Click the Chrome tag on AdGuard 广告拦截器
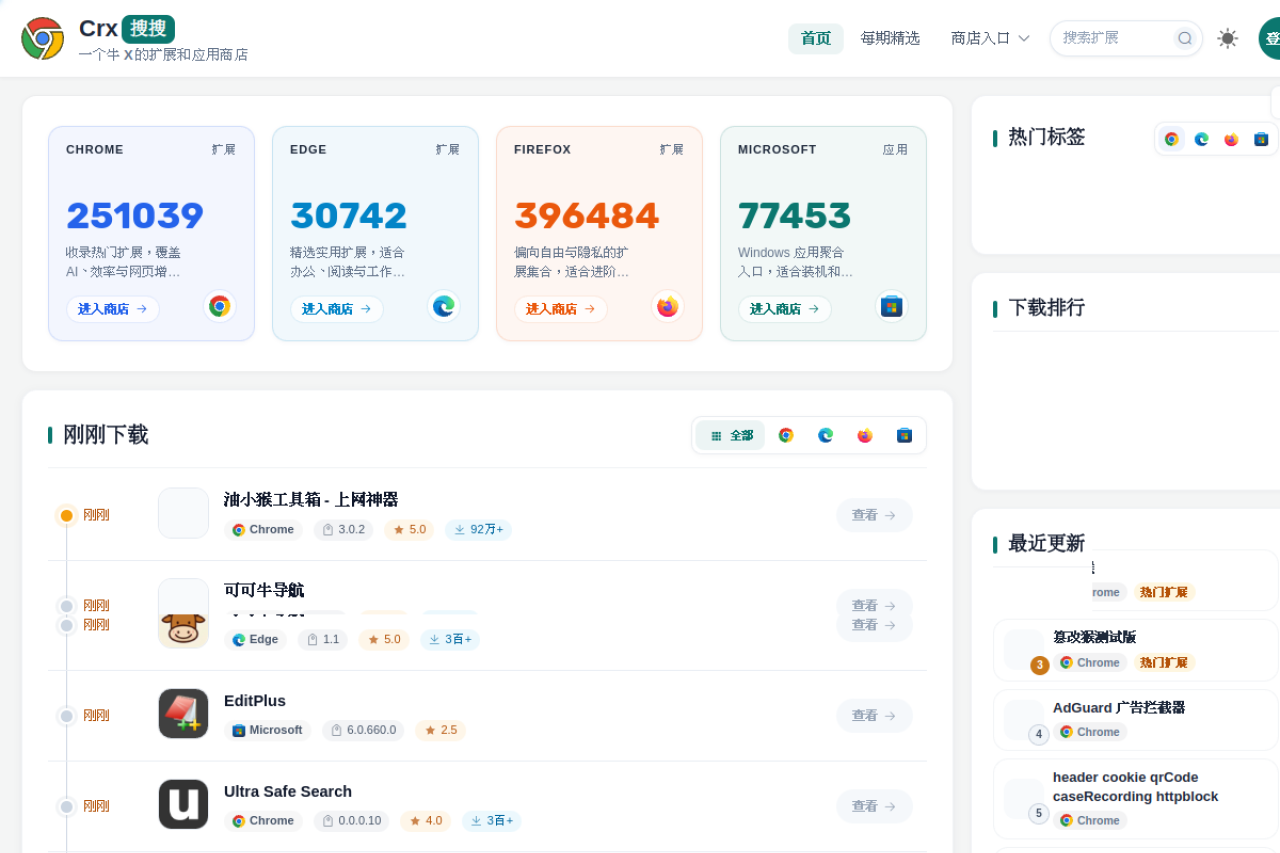1280x853 pixels. coord(1090,732)
